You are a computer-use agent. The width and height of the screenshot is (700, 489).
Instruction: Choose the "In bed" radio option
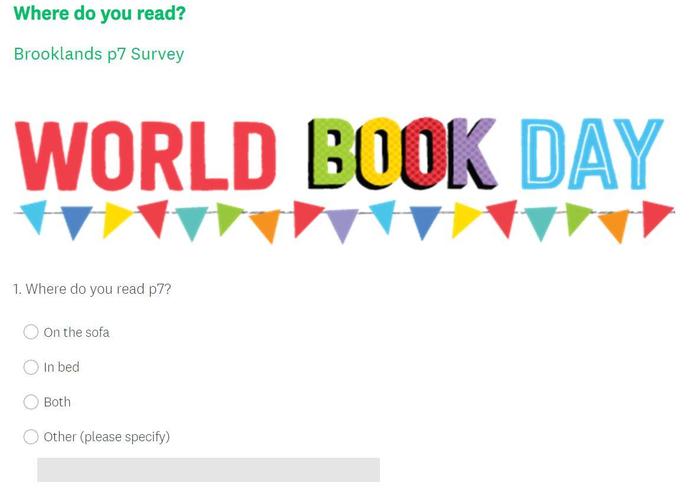31,367
